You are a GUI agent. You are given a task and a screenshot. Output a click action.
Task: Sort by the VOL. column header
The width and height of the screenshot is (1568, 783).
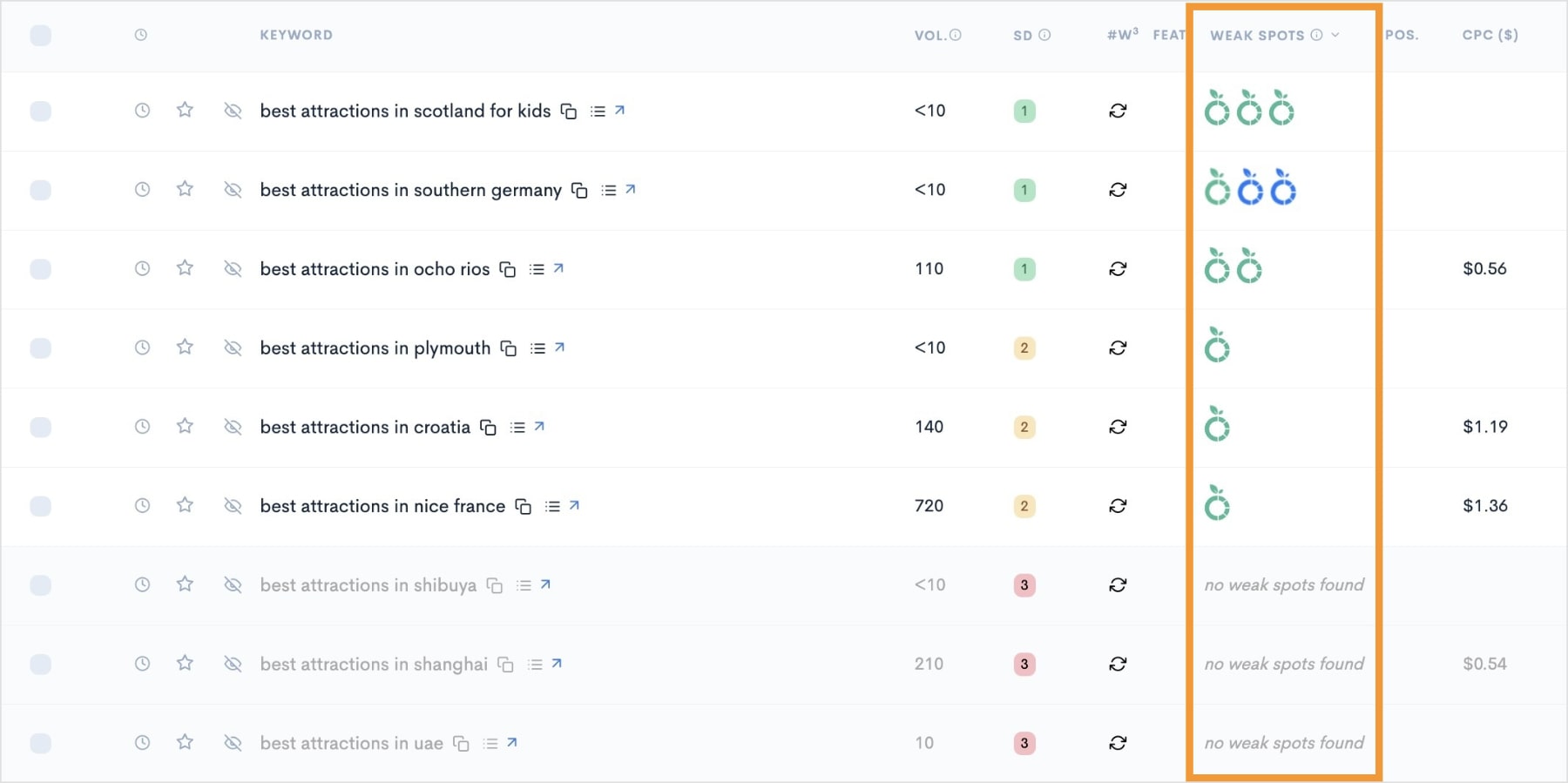(x=930, y=35)
